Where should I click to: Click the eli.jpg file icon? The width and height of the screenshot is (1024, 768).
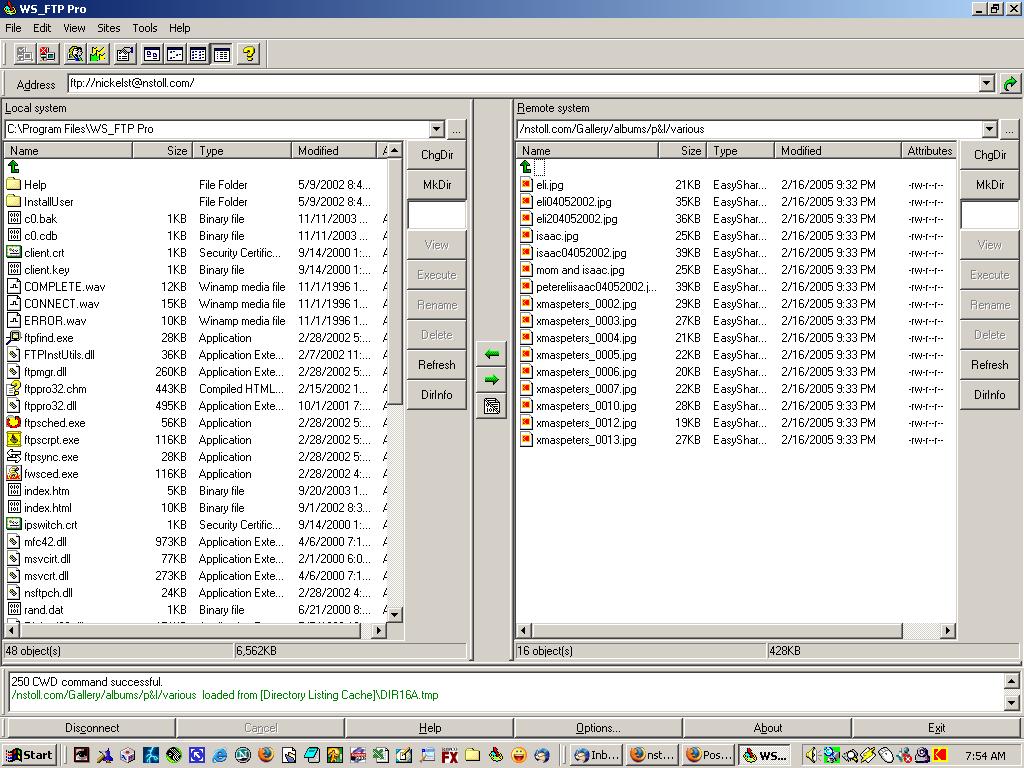coord(526,185)
